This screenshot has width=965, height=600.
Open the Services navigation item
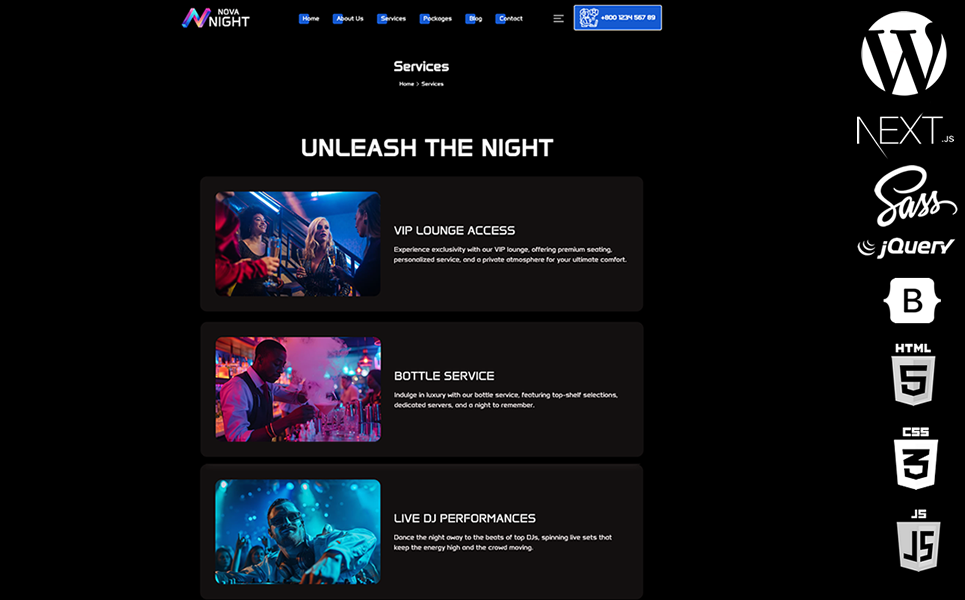391,18
